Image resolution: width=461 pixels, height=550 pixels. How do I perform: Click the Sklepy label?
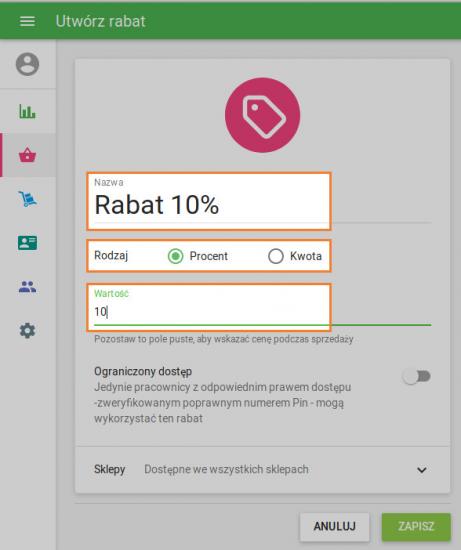[x=109, y=469]
